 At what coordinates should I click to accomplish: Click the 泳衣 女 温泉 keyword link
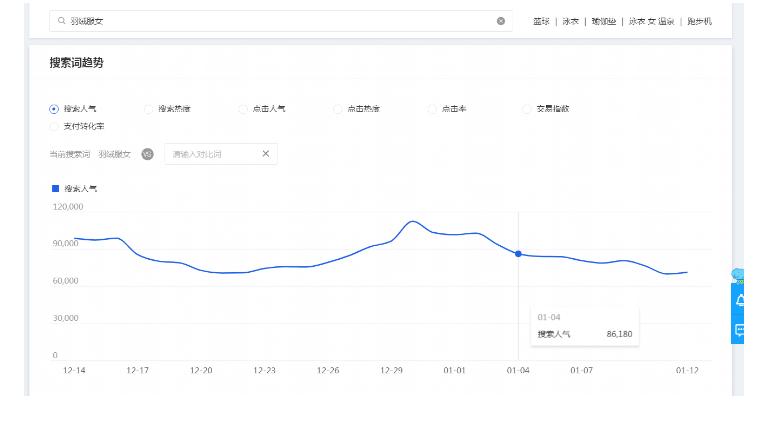click(x=651, y=21)
